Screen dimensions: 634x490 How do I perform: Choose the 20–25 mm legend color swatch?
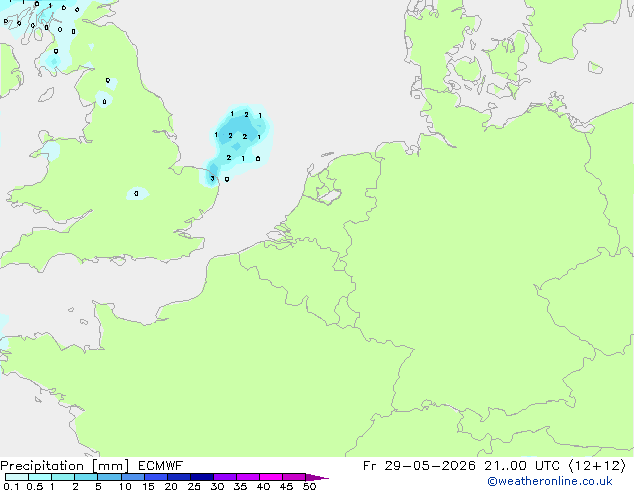178,477
